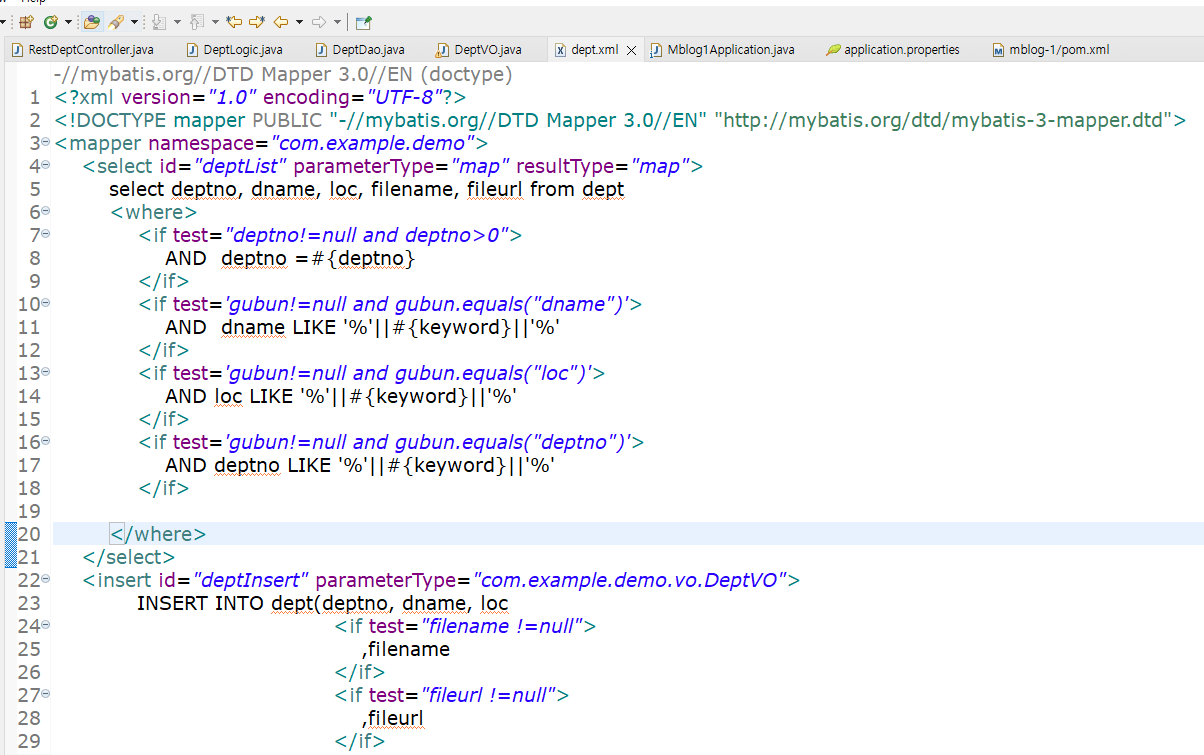Collapse the filename if fold on line 24
This screenshot has height=755, width=1204.
tap(46, 626)
